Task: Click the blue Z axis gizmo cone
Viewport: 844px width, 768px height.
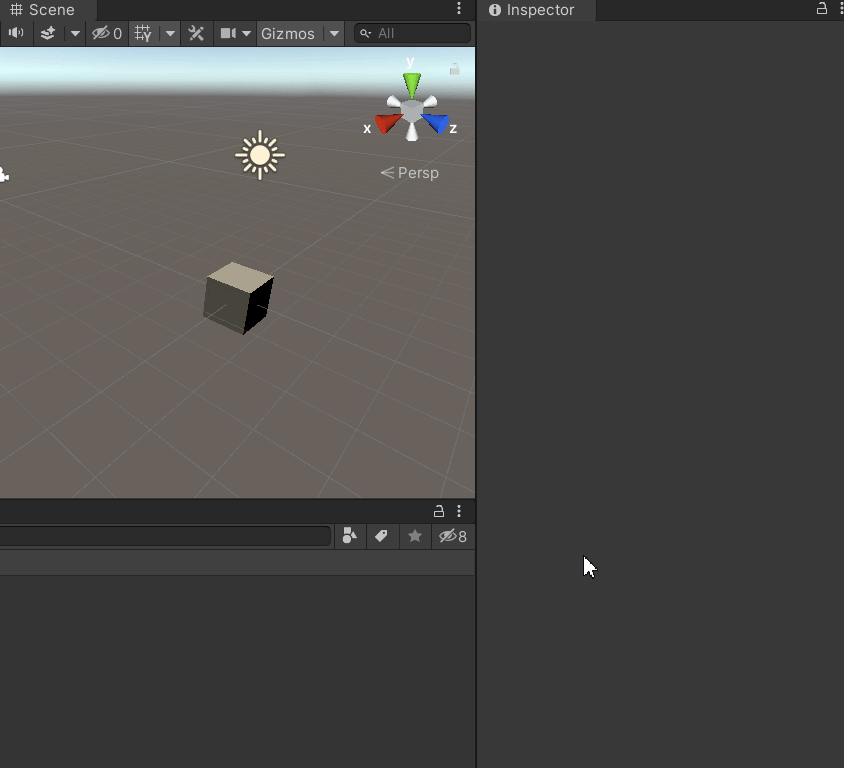Action: coord(435,122)
